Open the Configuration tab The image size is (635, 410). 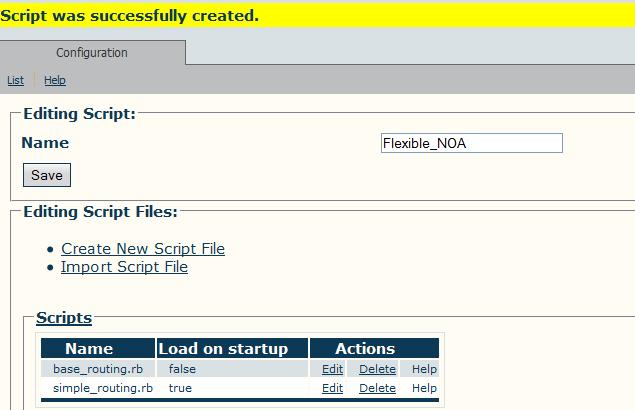92,53
